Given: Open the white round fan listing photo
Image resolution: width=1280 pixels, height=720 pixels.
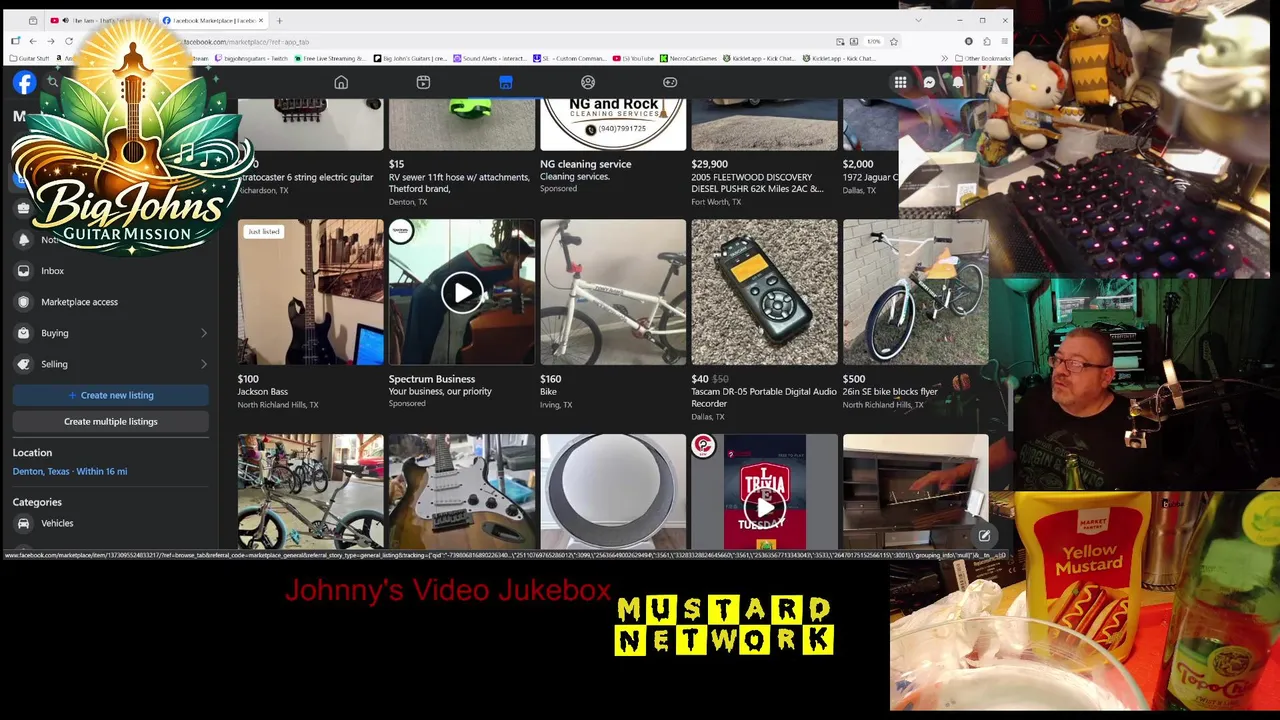Looking at the screenshot, I should click(613, 491).
